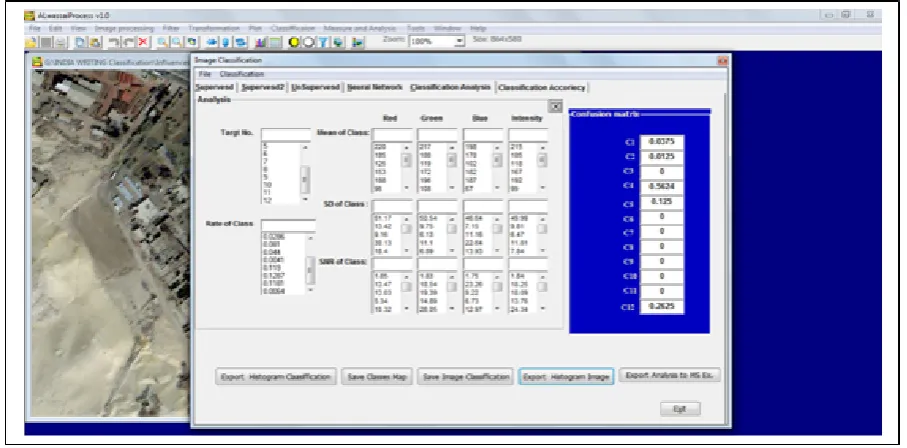Viewport: 907px width, 448px height.
Task: Click Export Analysis to MS Ex. button
Action: click(670, 375)
